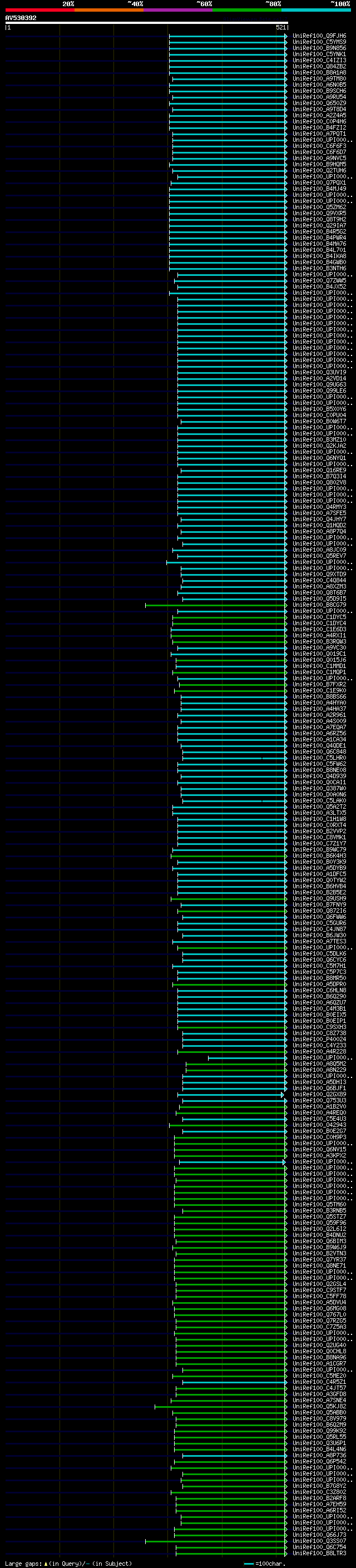Select the UniRef100_Q5ZM62 label

(319, 207)
